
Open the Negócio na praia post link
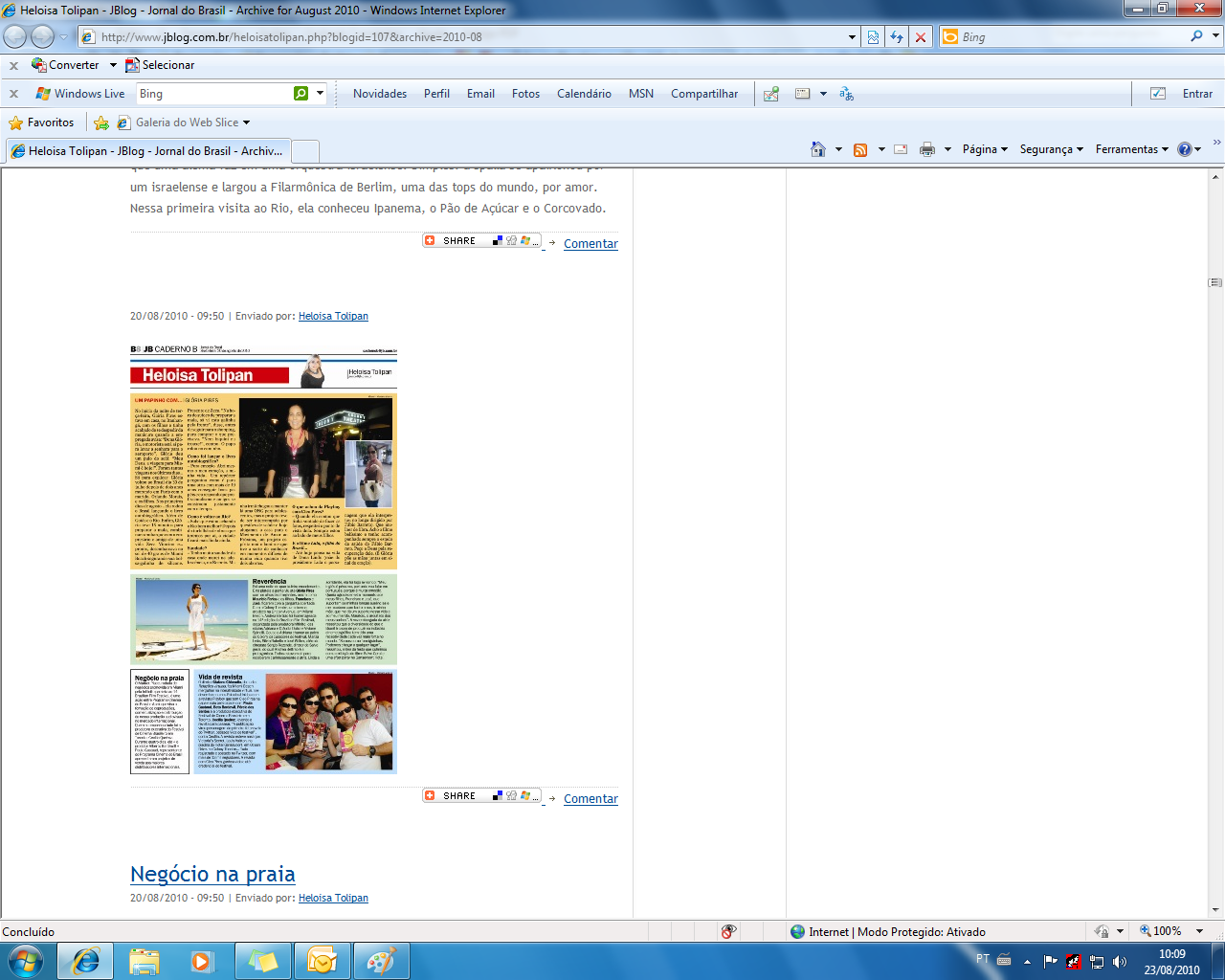[x=212, y=874]
